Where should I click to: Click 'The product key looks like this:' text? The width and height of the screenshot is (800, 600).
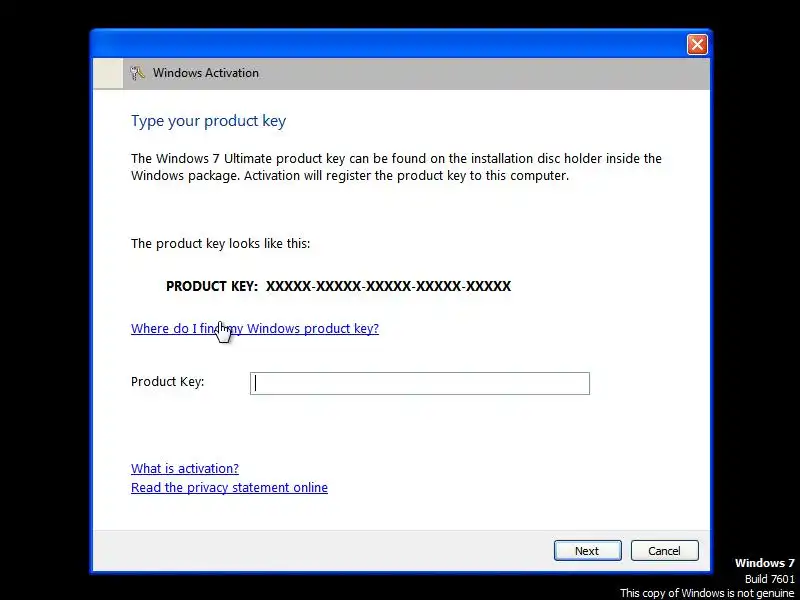click(x=220, y=243)
